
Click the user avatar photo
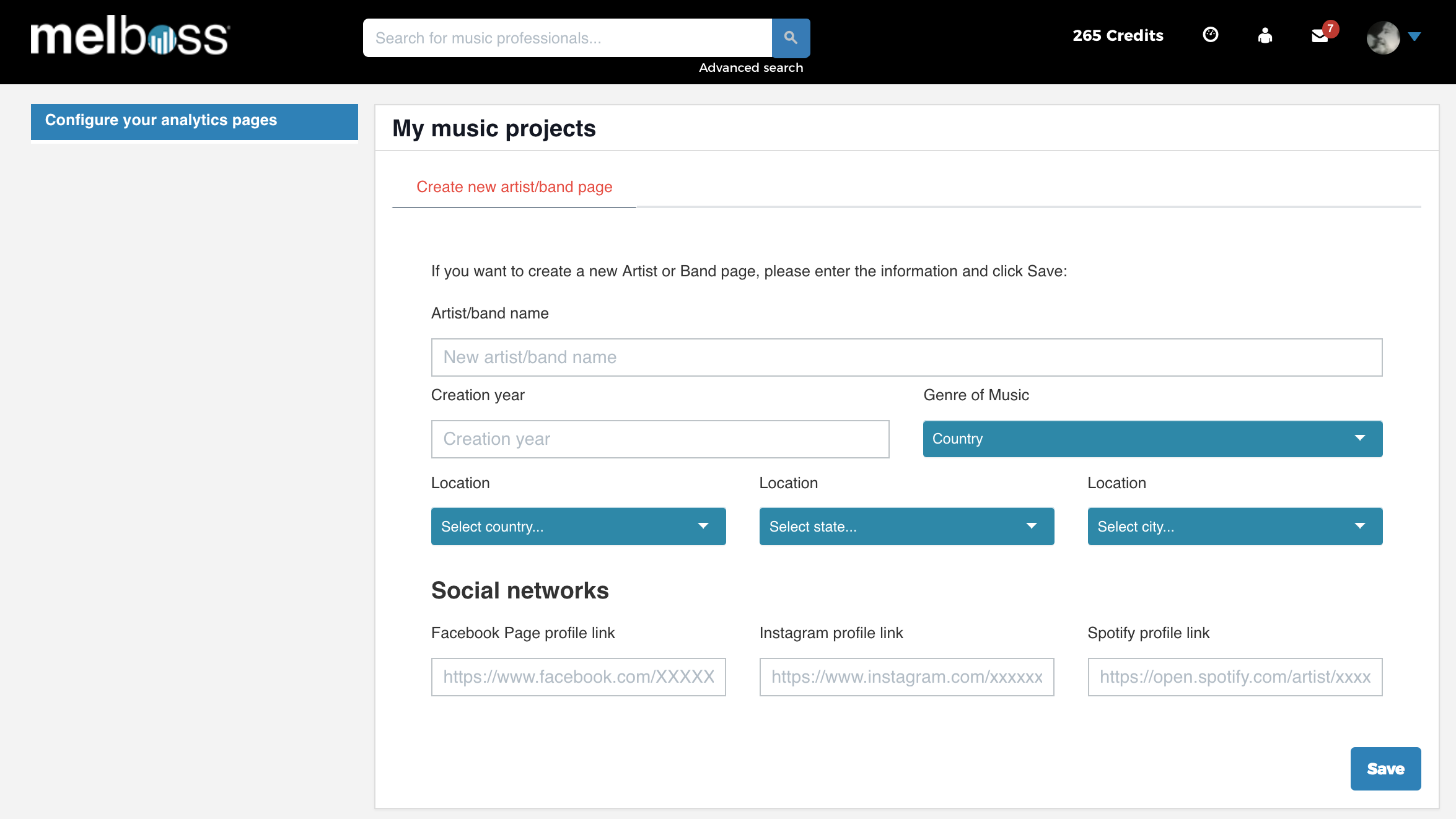(1383, 37)
